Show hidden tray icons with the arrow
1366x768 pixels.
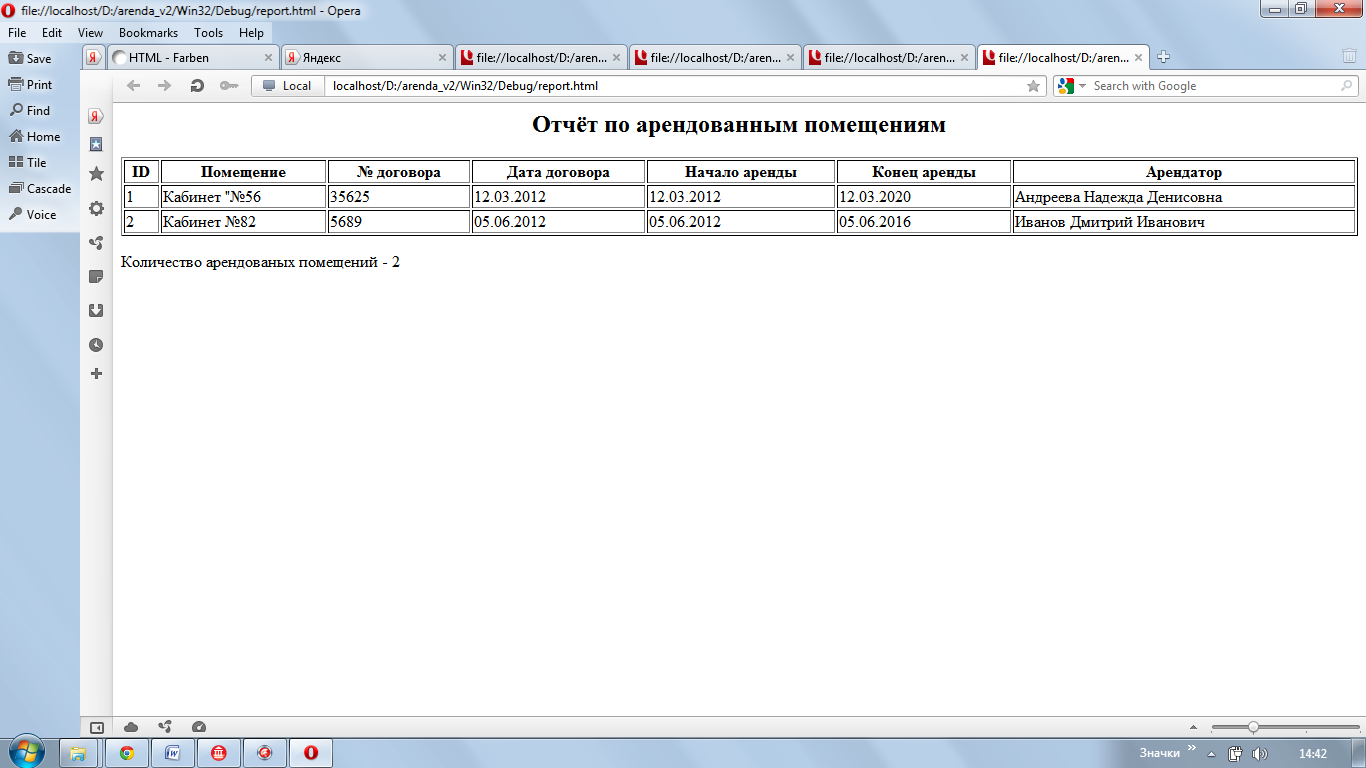[1212, 754]
